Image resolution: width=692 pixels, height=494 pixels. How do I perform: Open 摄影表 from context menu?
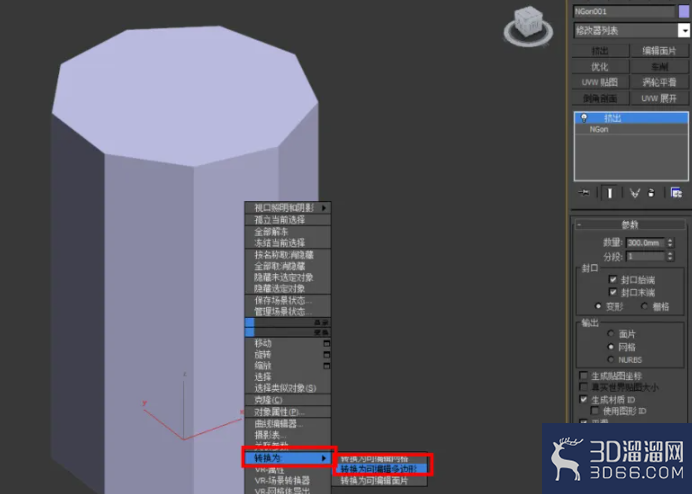(x=288, y=435)
